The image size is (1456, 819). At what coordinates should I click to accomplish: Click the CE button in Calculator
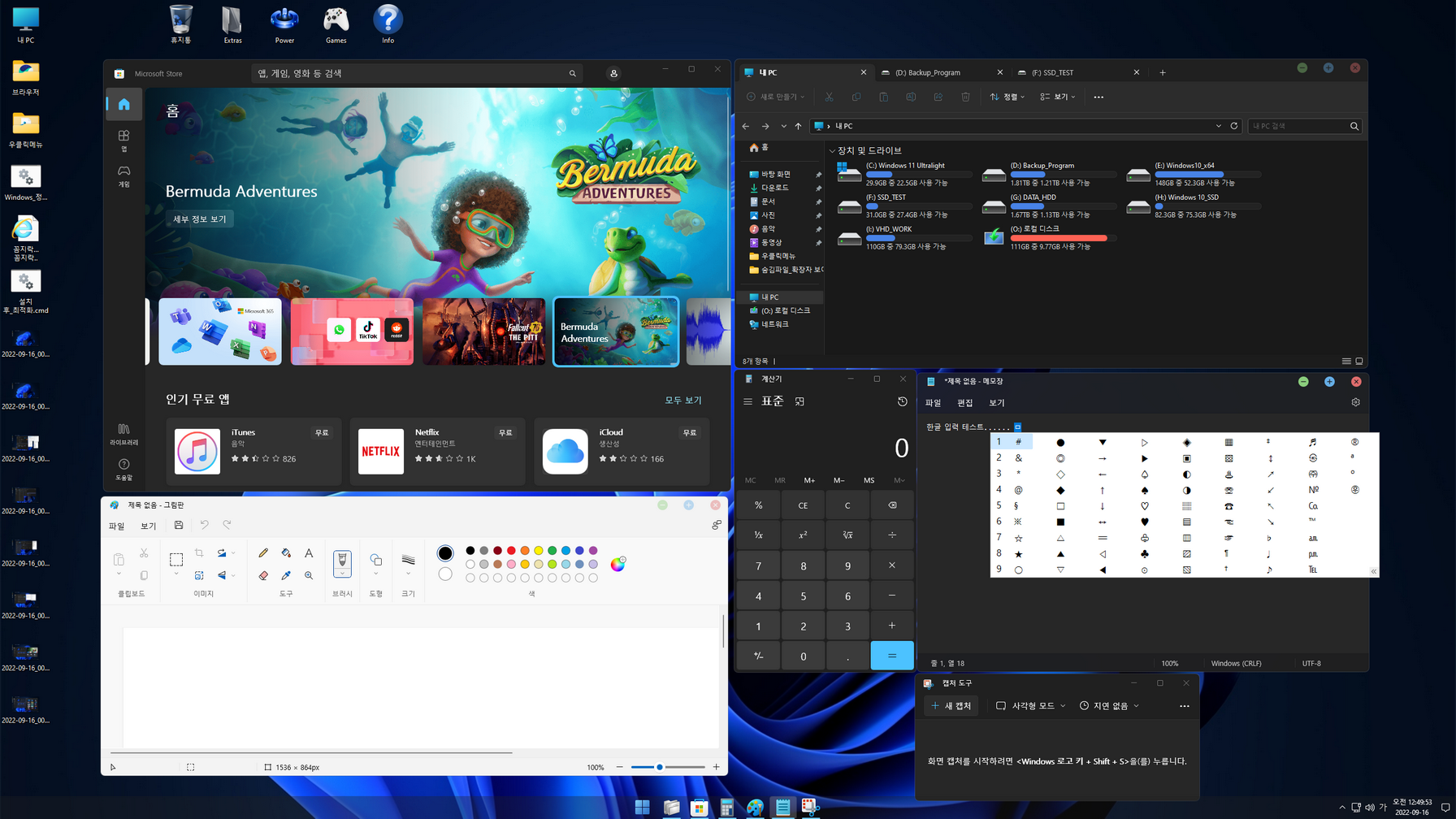point(803,505)
